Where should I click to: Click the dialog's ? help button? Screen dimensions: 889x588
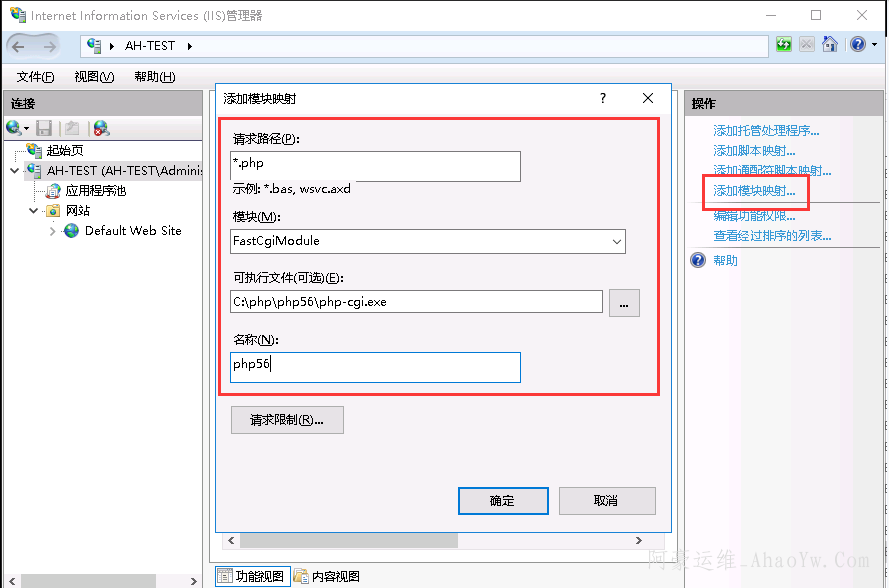tap(603, 98)
